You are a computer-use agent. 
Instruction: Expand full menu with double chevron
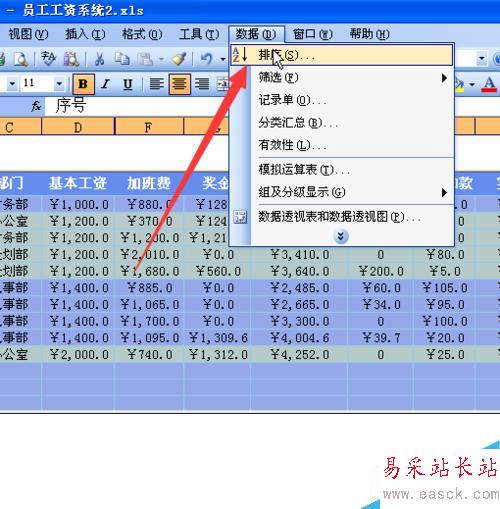[x=341, y=236]
